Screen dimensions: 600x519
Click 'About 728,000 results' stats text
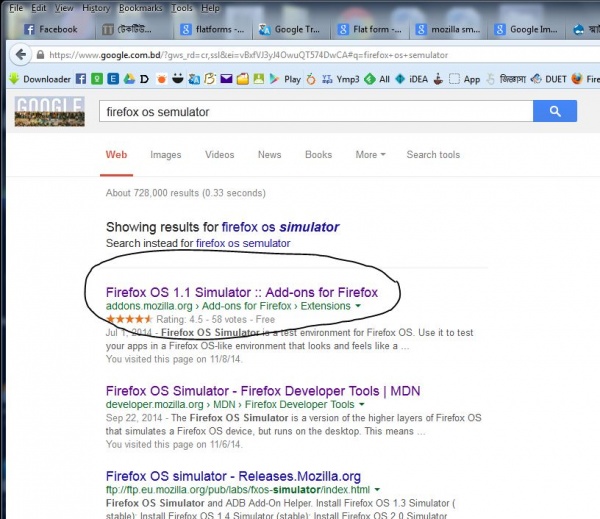[186, 193]
